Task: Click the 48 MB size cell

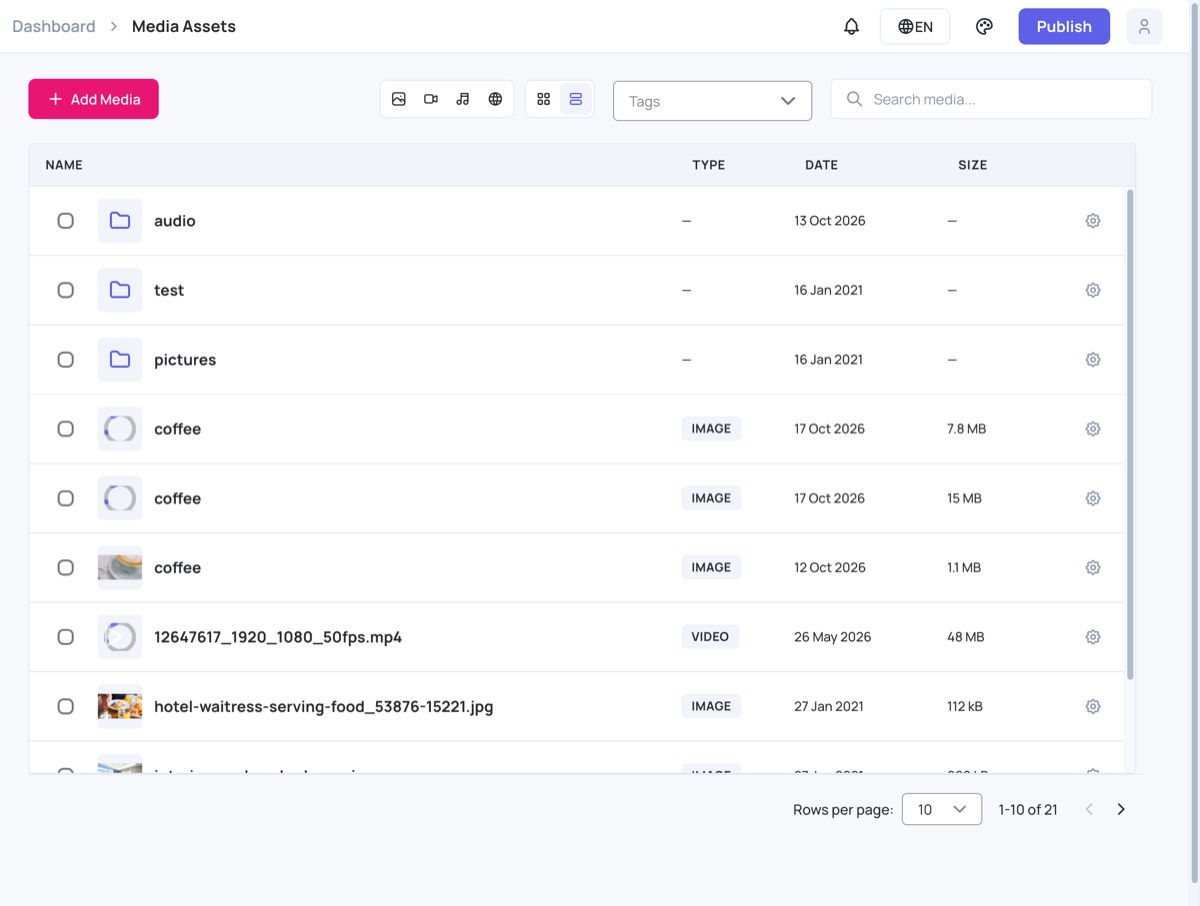Action: coord(966,637)
